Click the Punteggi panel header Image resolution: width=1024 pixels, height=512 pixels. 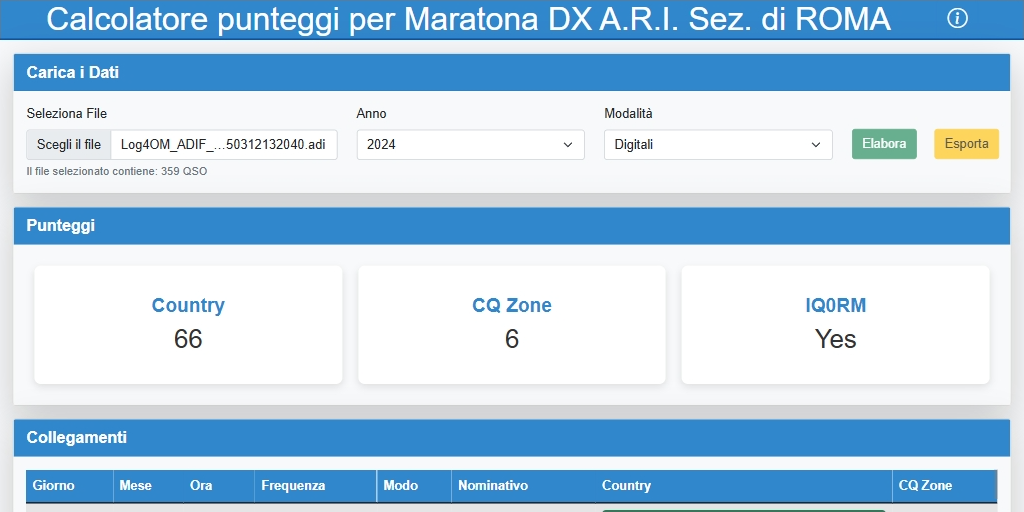[512, 226]
